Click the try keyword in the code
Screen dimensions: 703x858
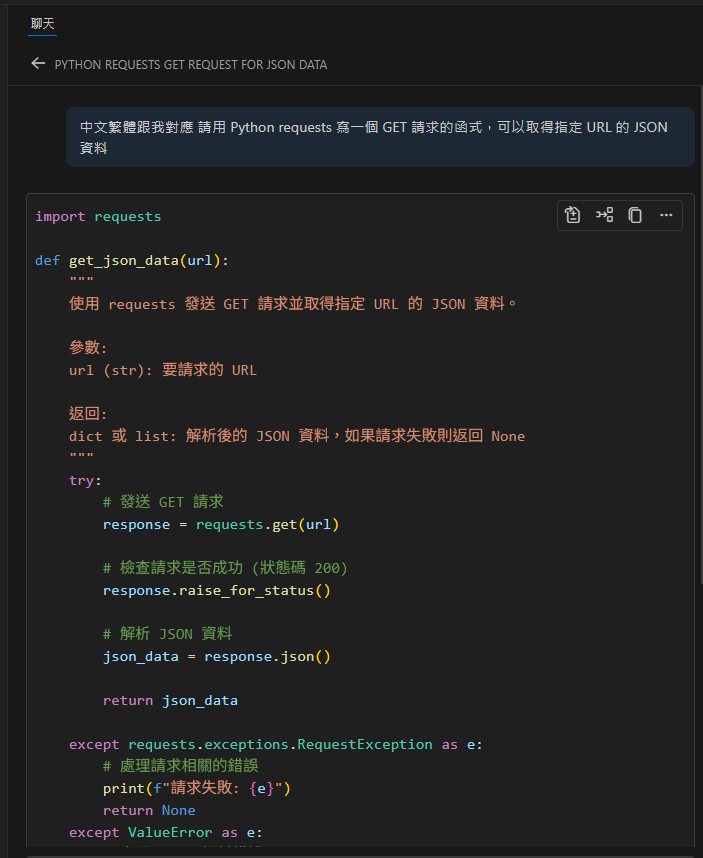78,480
